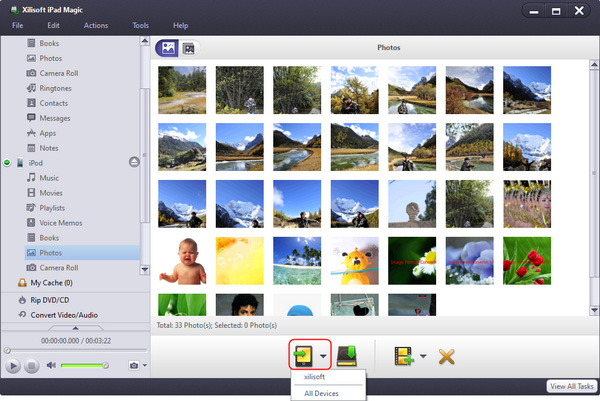Click the camera snapshot icon
The height and width of the screenshot is (401, 600).
pos(133,366)
